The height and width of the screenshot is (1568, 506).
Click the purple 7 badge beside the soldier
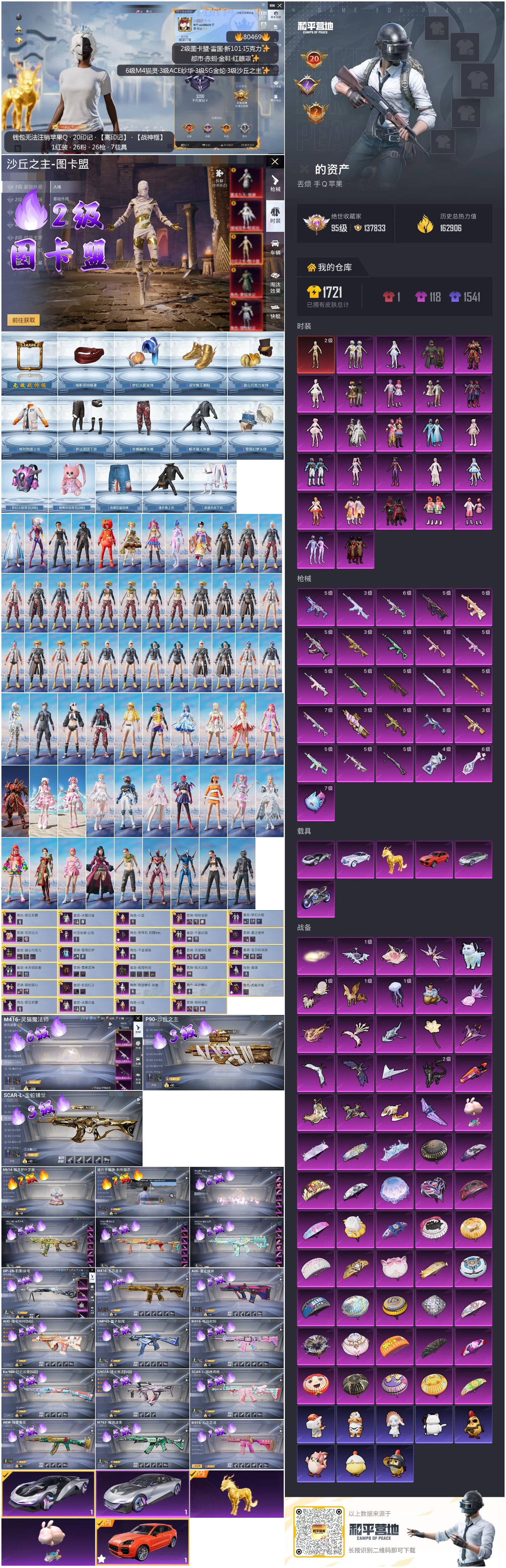307,85
